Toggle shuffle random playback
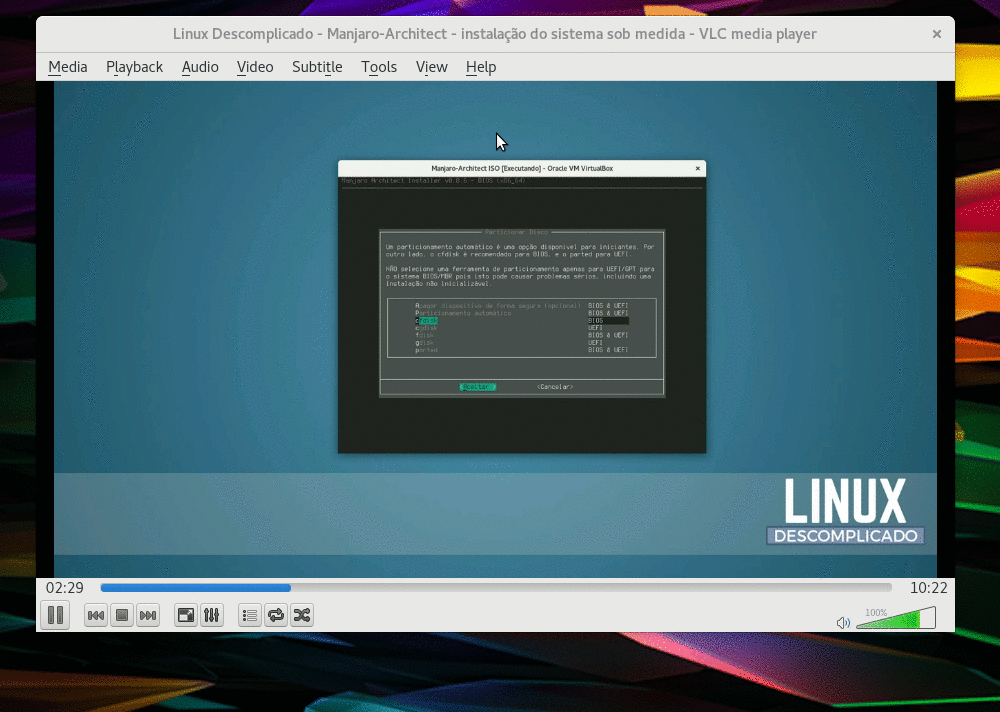 302,615
